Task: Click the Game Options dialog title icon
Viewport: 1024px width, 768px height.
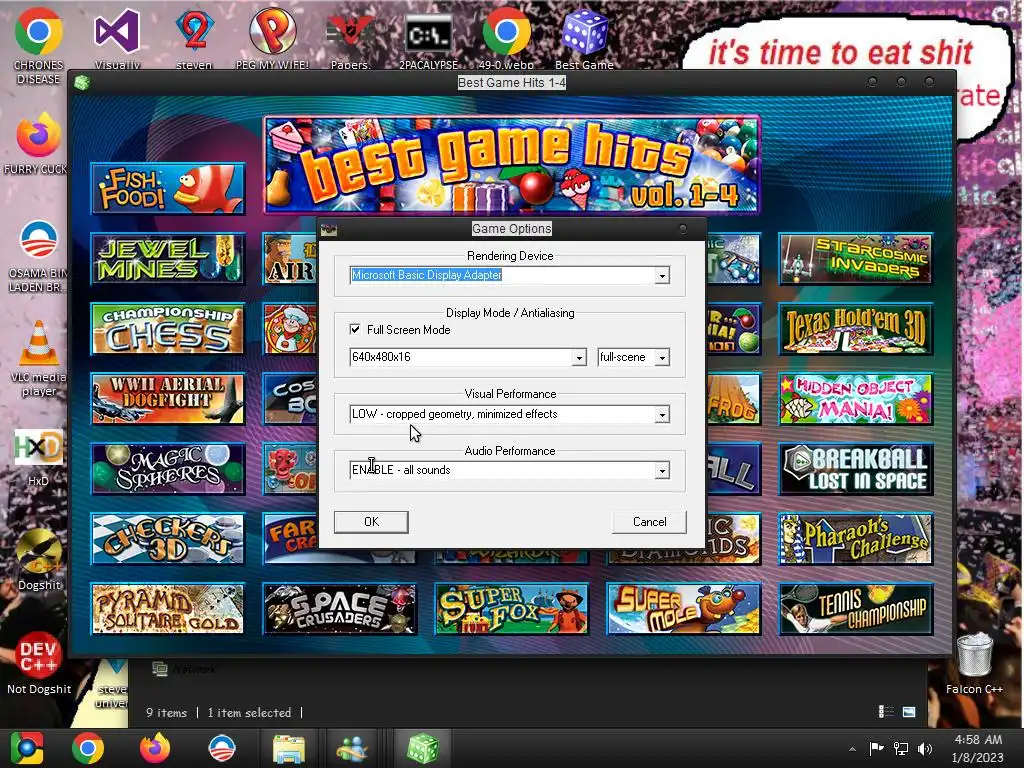Action: (x=328, y=229)
